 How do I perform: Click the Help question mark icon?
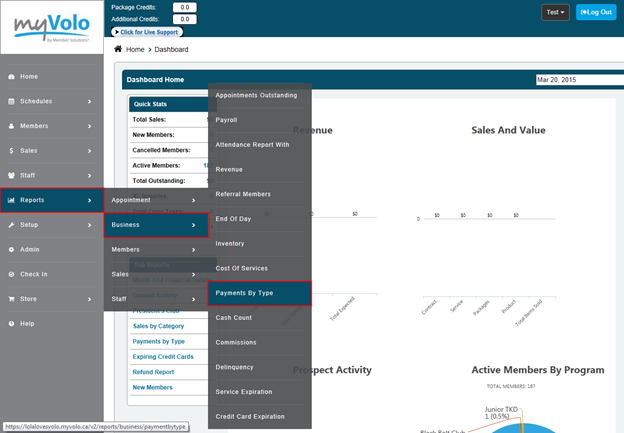(x=11, y=323)
